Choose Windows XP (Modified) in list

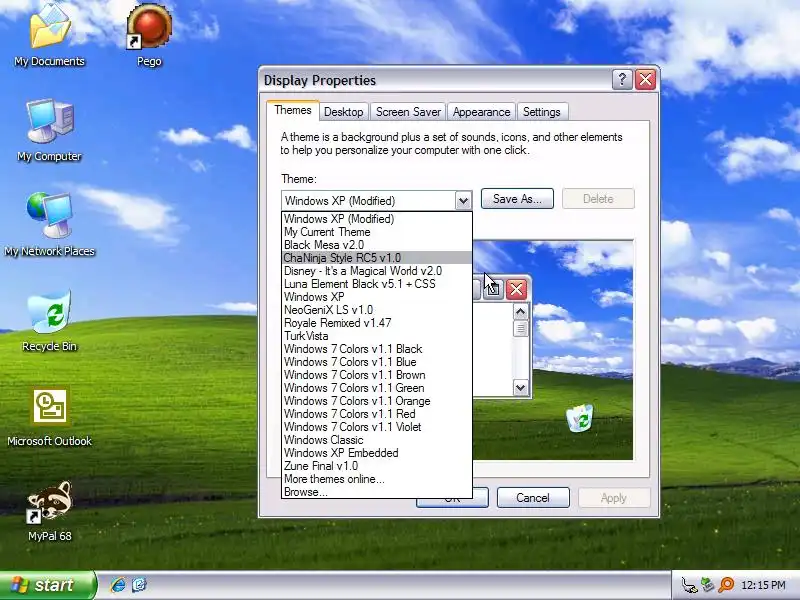tap(377, 219)
